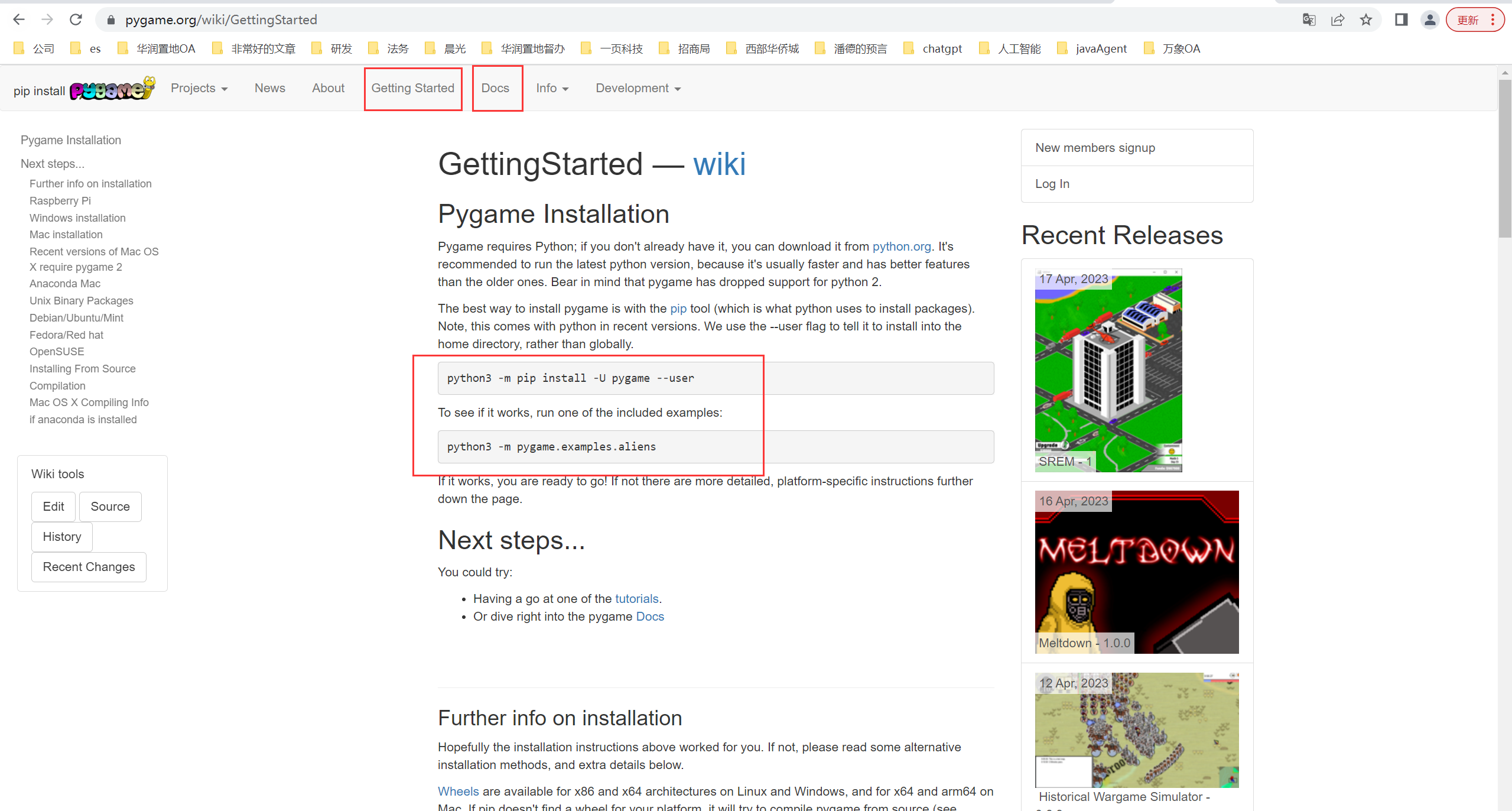Follow the wiki link in the title
The height and width of the screenshot is (811, 1512).
point(719,164)
